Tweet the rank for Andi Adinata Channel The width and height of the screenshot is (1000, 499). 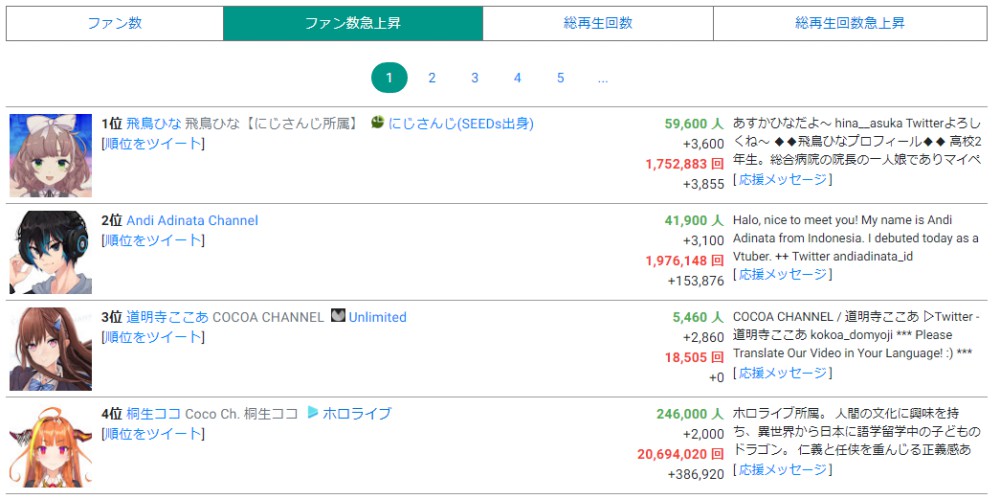click(x=153, y=241)
